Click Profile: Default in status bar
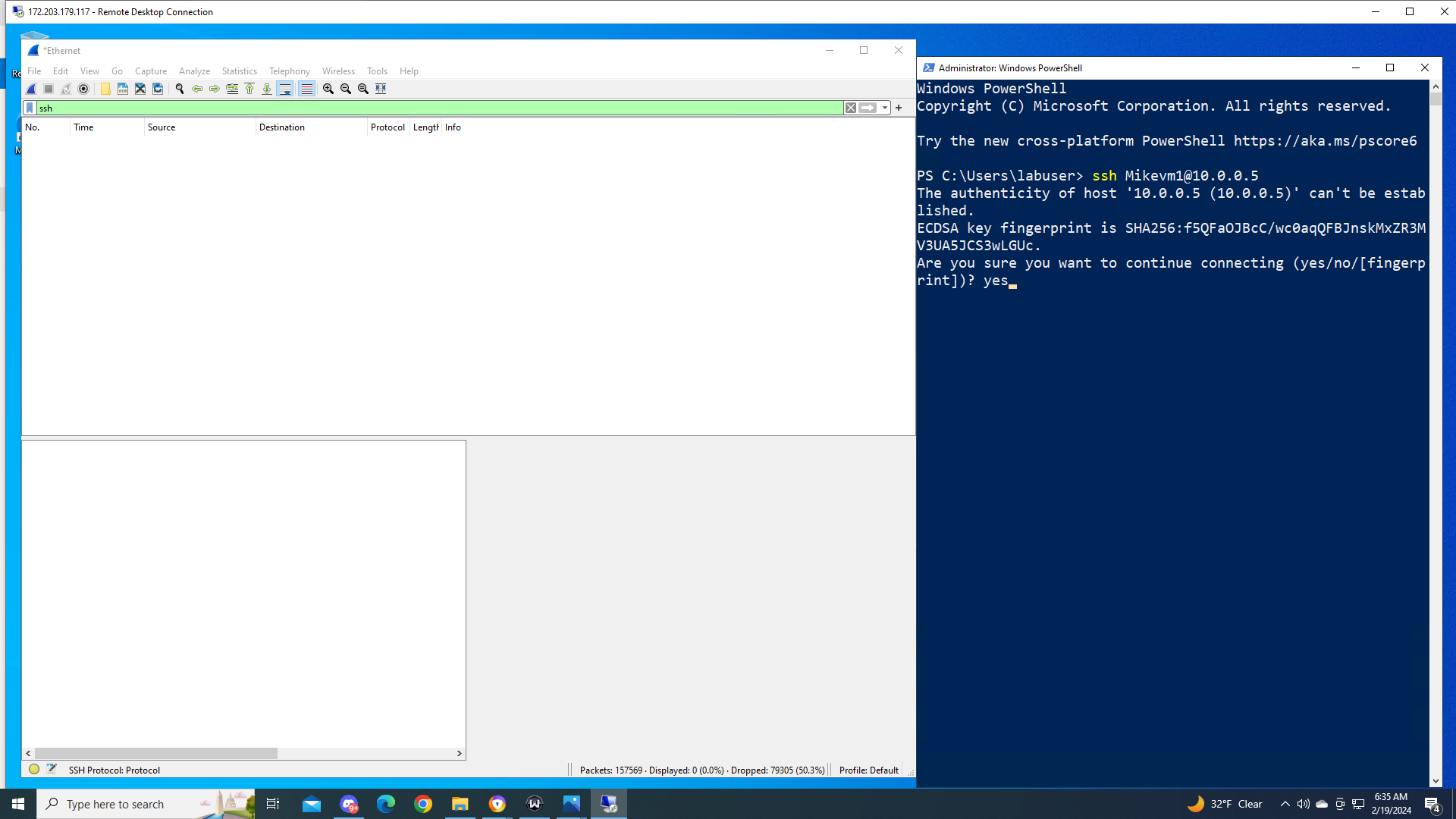This screenshot has height=819, width=1456. pyautogui.click(x=868, y=770)
